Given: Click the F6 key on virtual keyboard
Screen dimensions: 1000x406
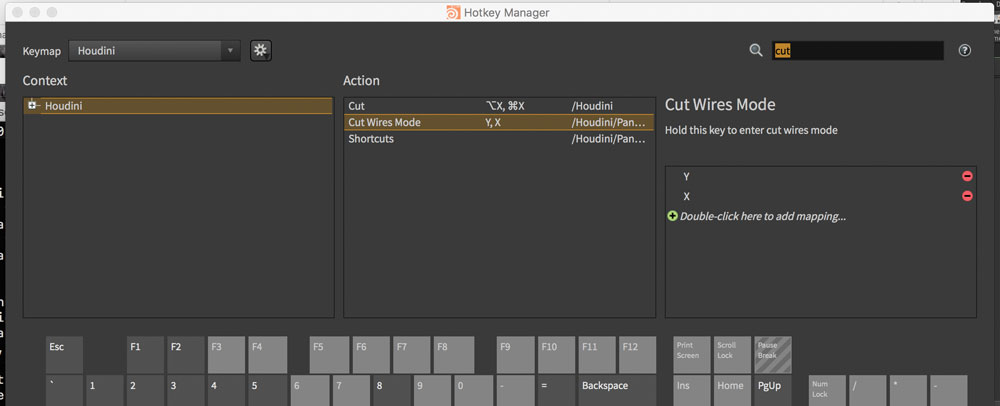Looking at the screenshot, I should (371, 355).
